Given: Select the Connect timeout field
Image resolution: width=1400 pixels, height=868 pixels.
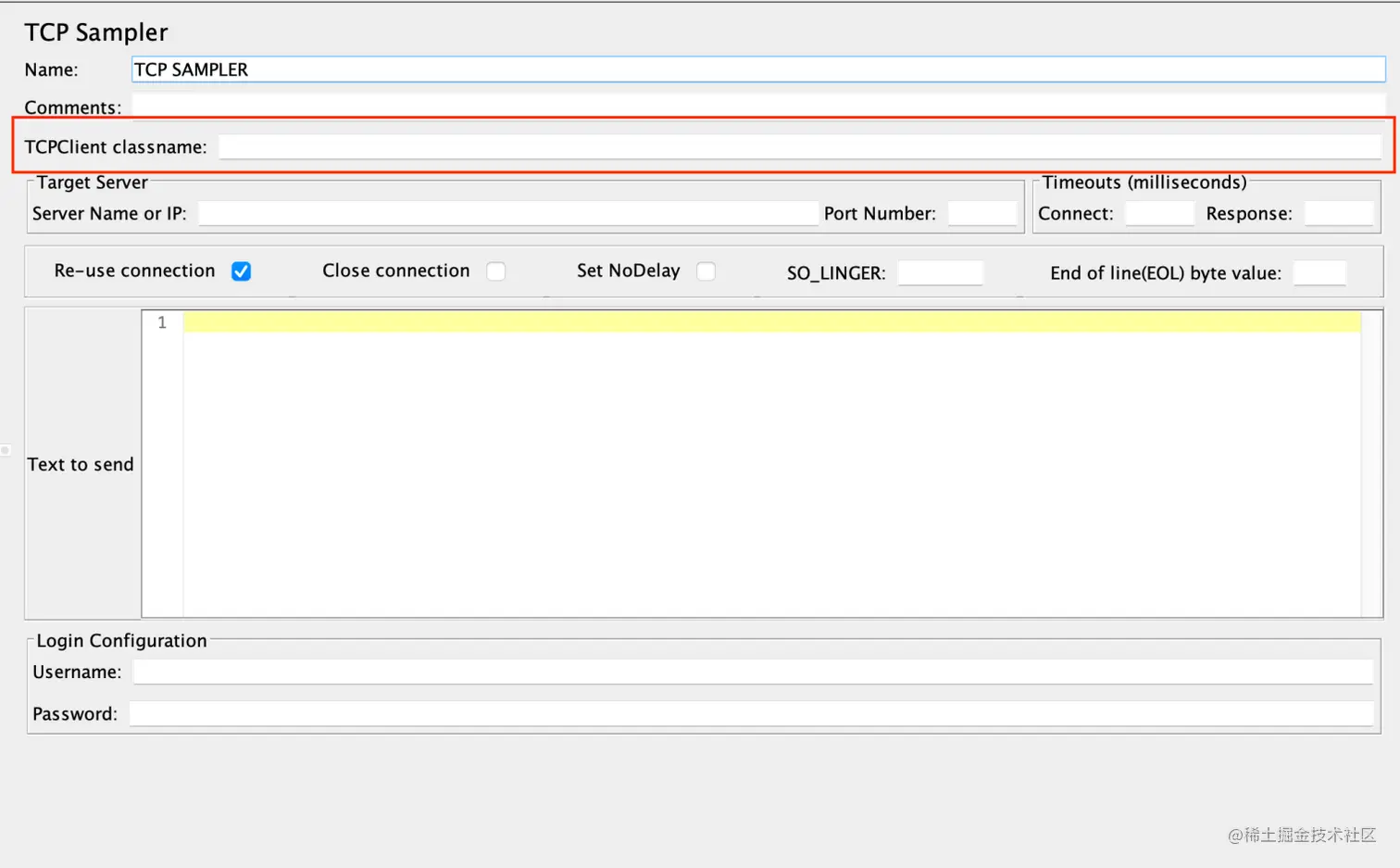Looking at the screenshot, I should [1158, 213].
